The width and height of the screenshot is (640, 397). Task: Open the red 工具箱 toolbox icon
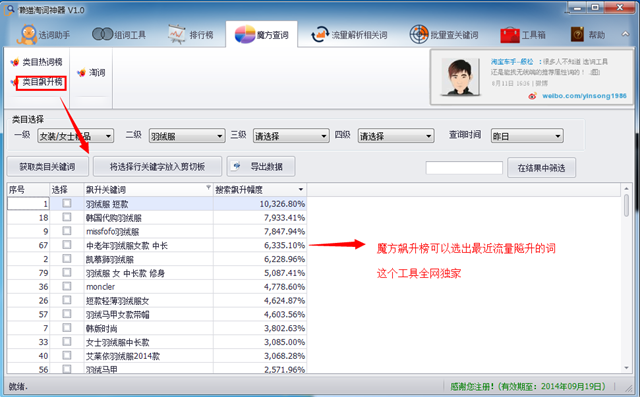[x=510, y=35]
